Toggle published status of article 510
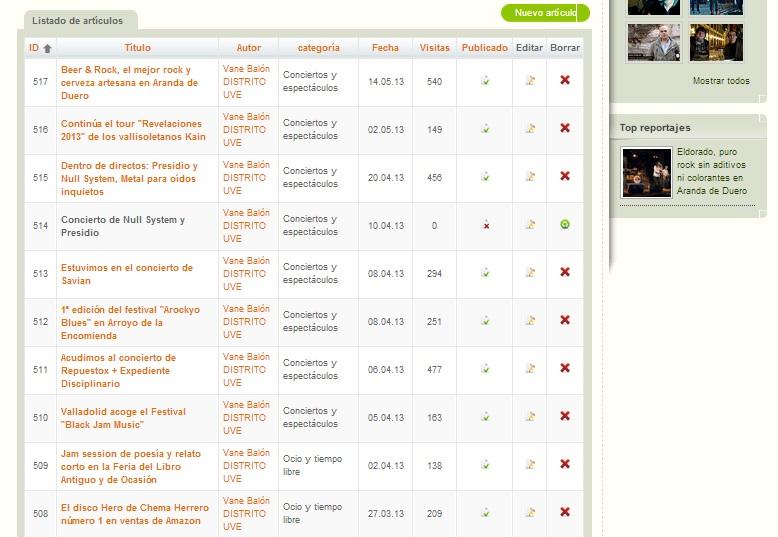This screenshot has height=537, width=778. (x=485, y=417)
